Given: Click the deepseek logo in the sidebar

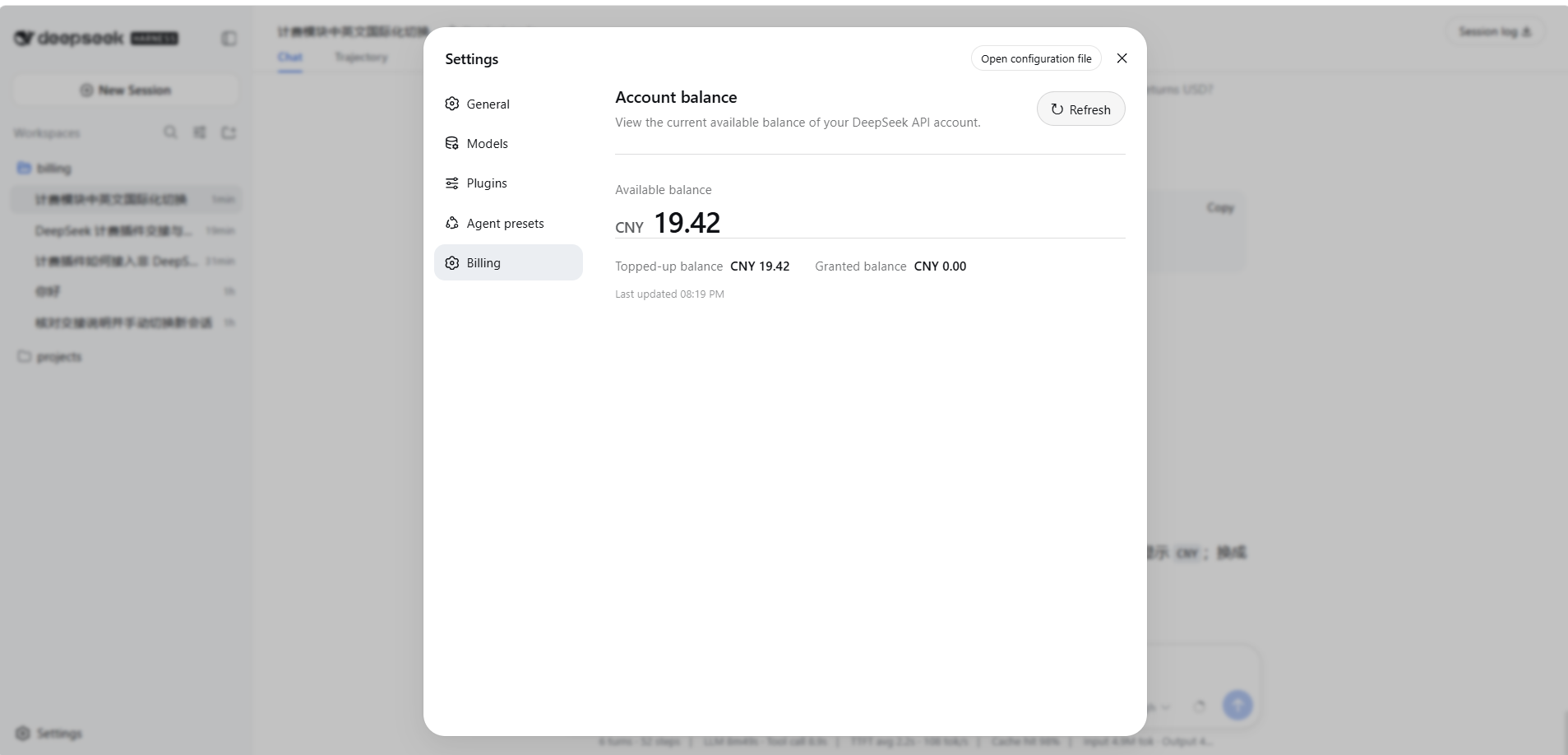Looking at the screenshot, I should (x=95, y=38).
